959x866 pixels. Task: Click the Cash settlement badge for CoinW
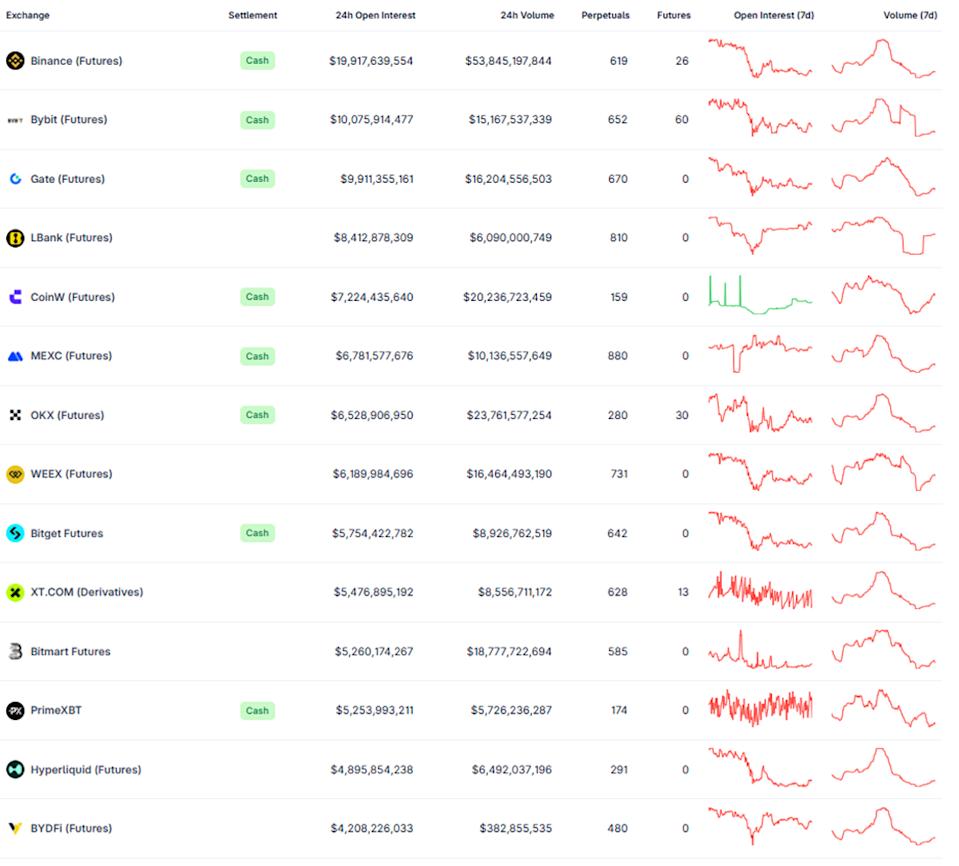coord(257,297)
